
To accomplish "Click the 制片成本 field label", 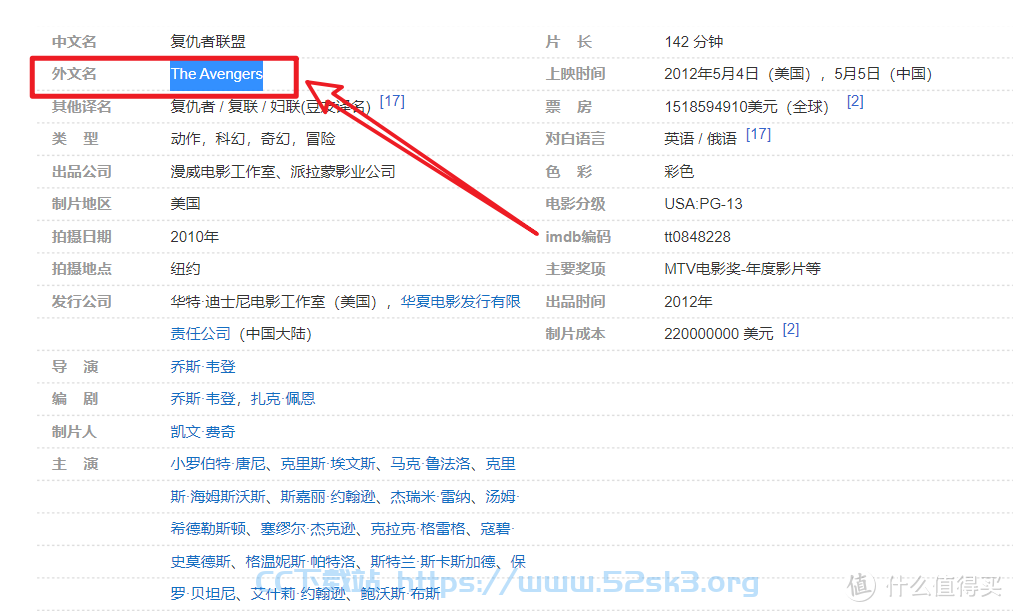I will (x=575, y=334).
